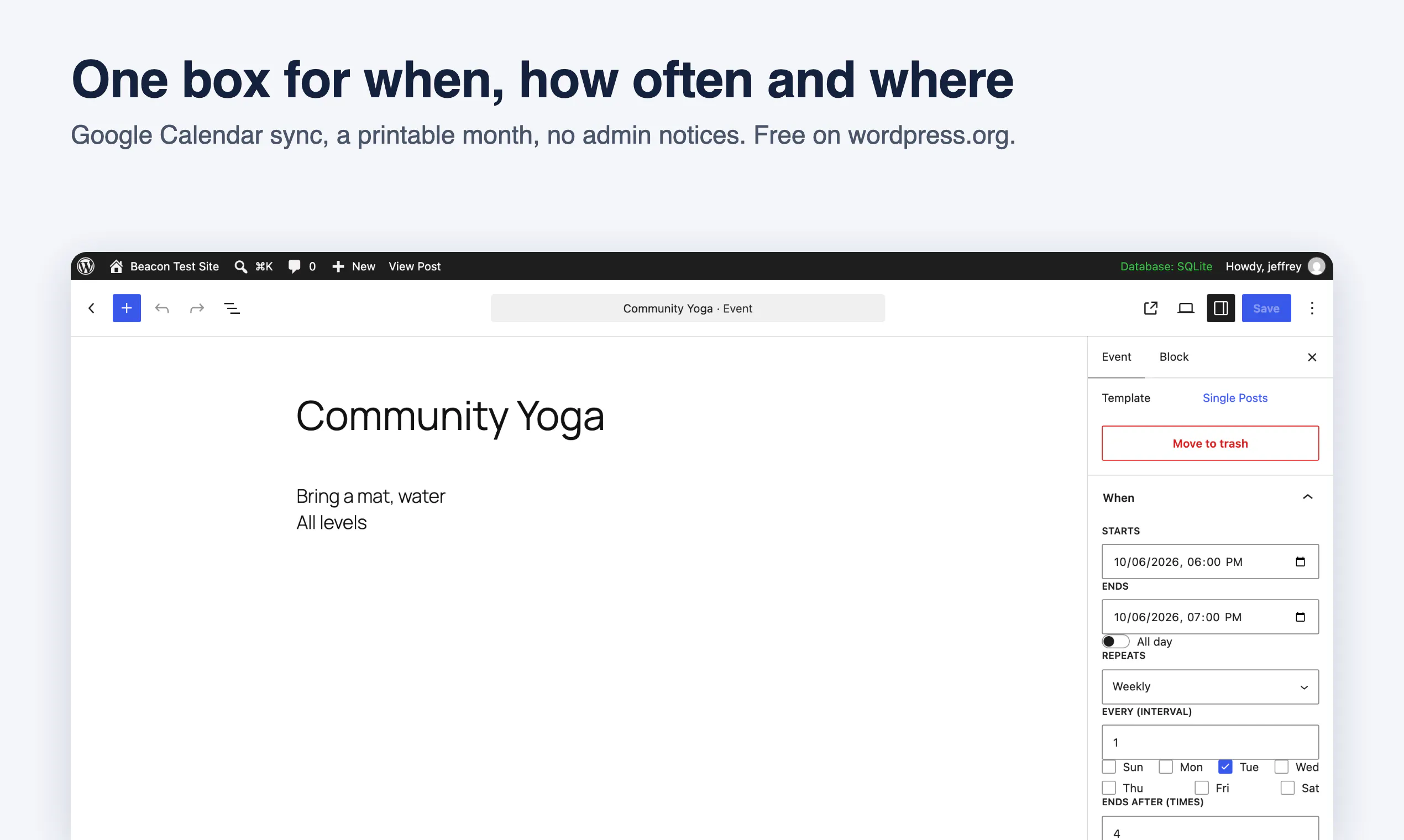Viewport: 1404px width, 840px height.
Task: Open the Starts field calendar picker
Action: tap(1301, 561)
